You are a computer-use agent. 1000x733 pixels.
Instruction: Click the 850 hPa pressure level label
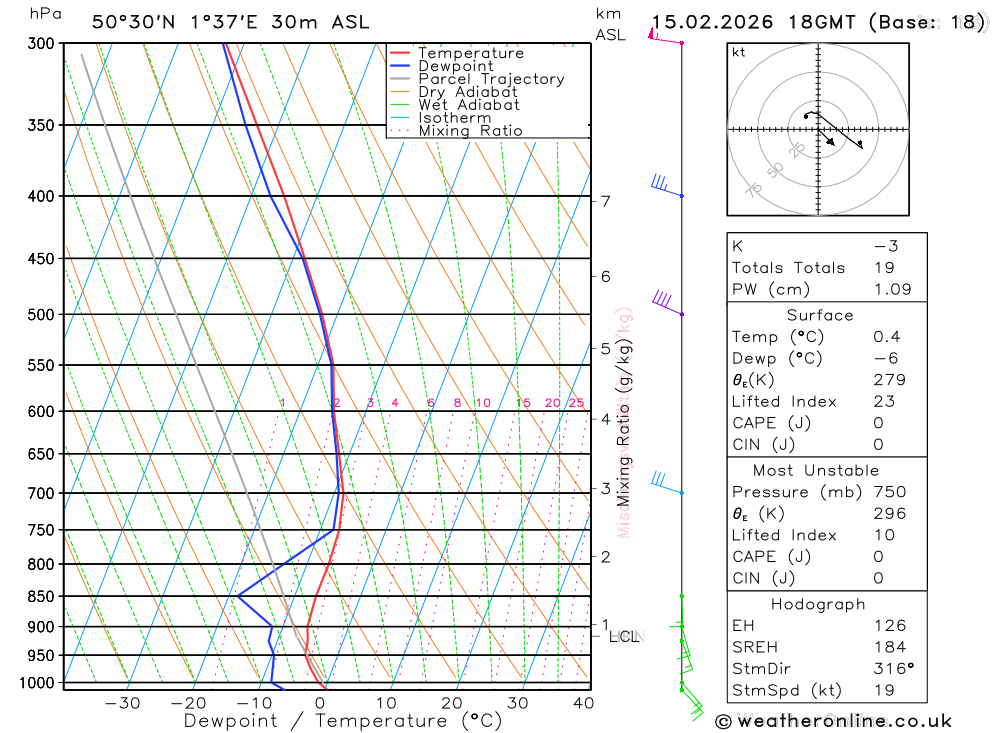click(41, 596)
